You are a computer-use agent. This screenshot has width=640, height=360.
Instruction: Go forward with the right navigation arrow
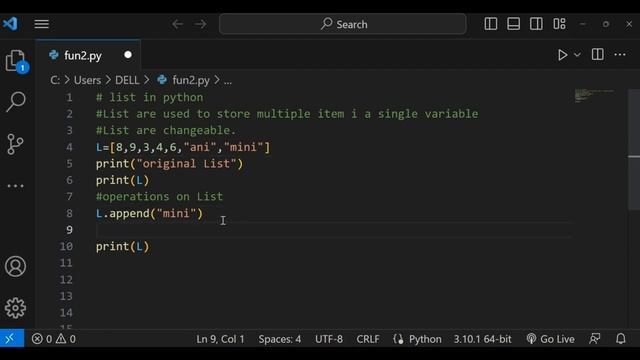(x=200, y=24)
